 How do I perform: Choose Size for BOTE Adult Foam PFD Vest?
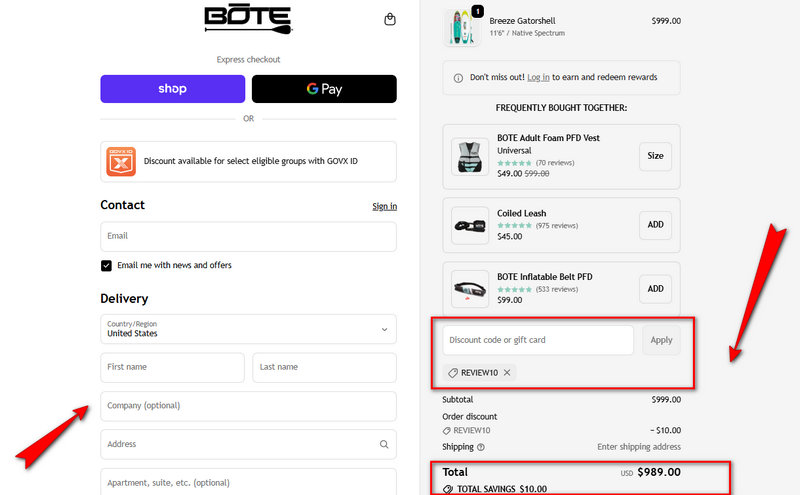[655, 156]
